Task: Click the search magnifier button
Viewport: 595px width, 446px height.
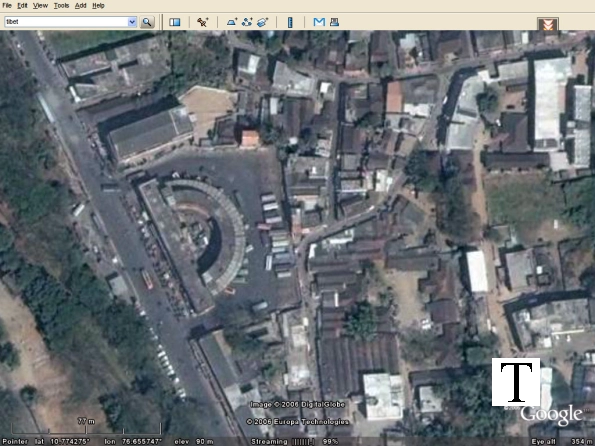Action: pos(147,22)
